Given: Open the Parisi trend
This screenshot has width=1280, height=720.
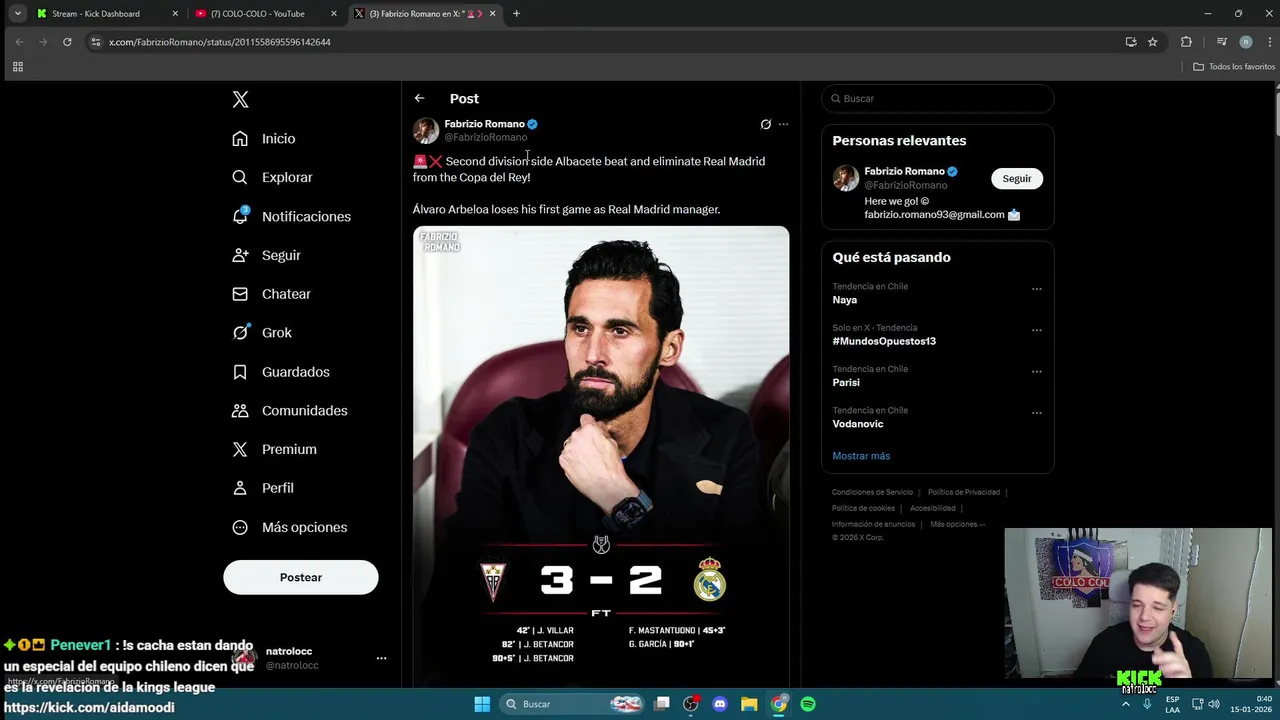Looking at the screenshot, I should click(x=846, y=382).
